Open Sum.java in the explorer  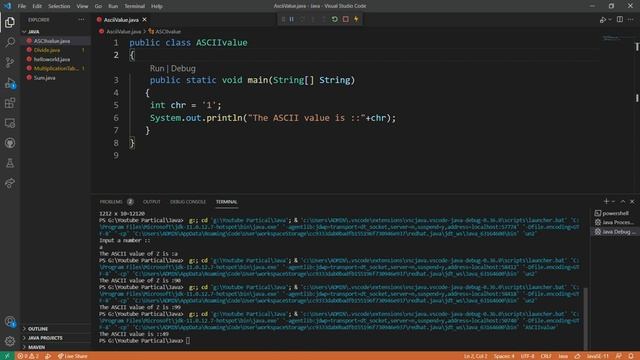pos(44,78)
